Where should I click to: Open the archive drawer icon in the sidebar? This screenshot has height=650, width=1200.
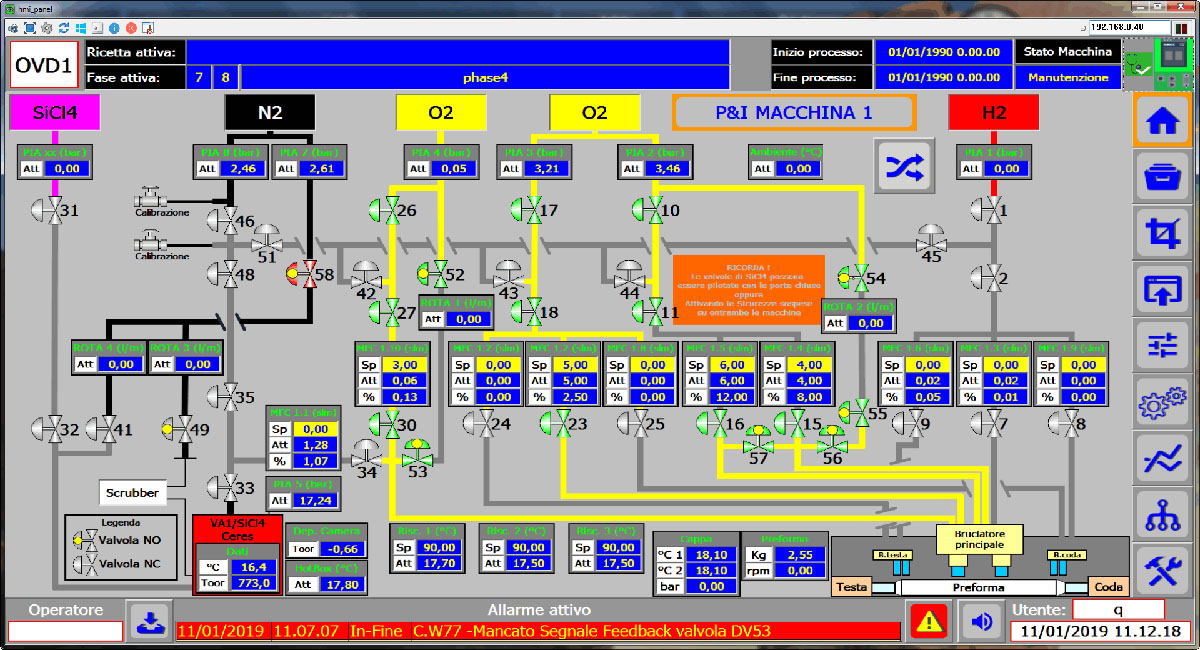[x=1161, y=178]
